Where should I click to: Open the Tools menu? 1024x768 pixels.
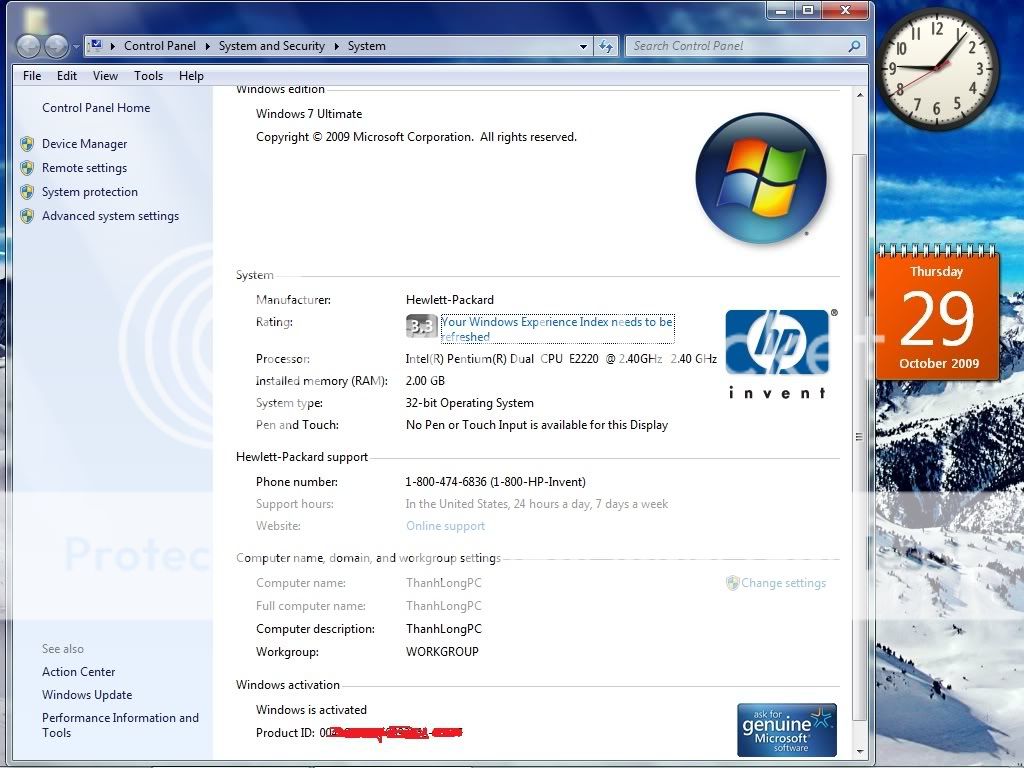(x=148, y=76)
